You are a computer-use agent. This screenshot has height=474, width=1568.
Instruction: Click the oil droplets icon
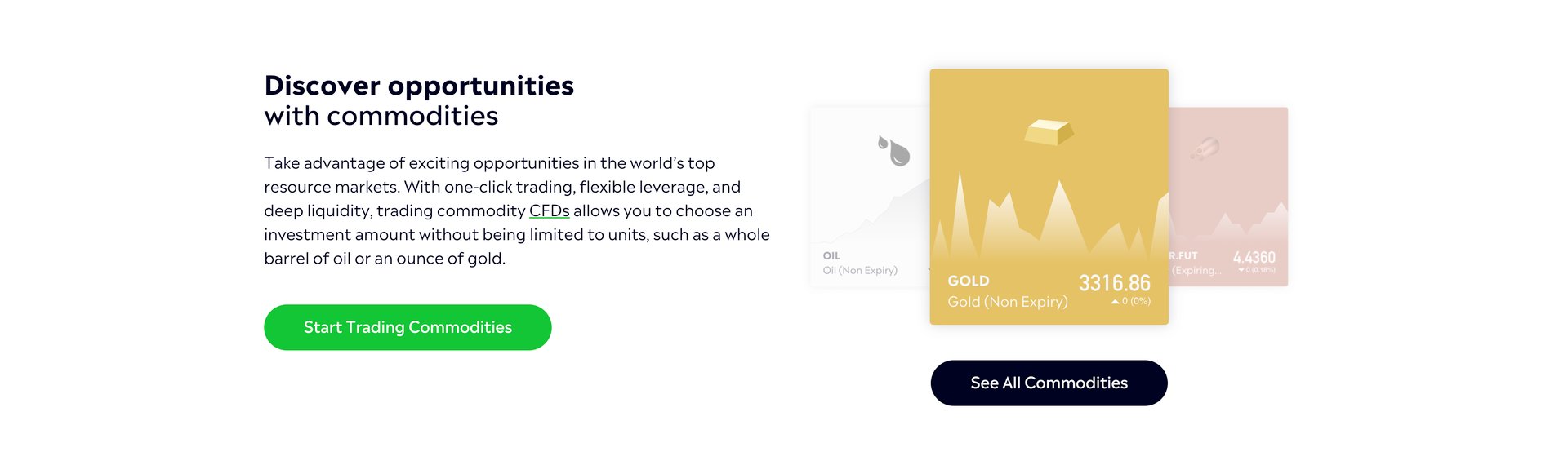point(893,150)
